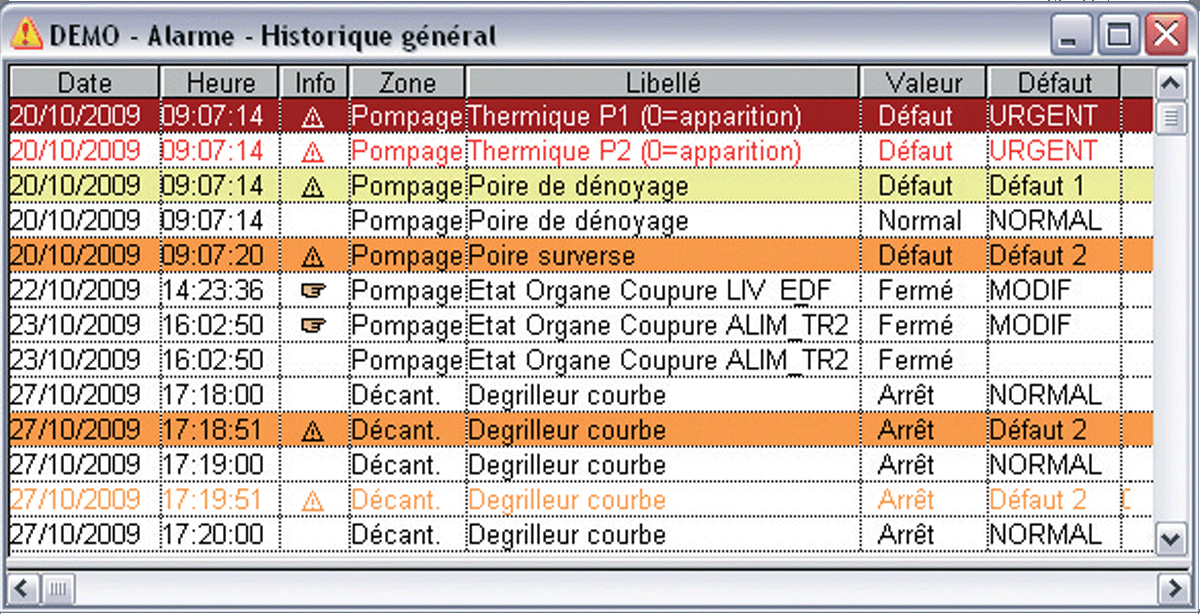This screenshot has width=1200, height=614.
Task: Click the Défaut column header
Action: [1054, 83]
